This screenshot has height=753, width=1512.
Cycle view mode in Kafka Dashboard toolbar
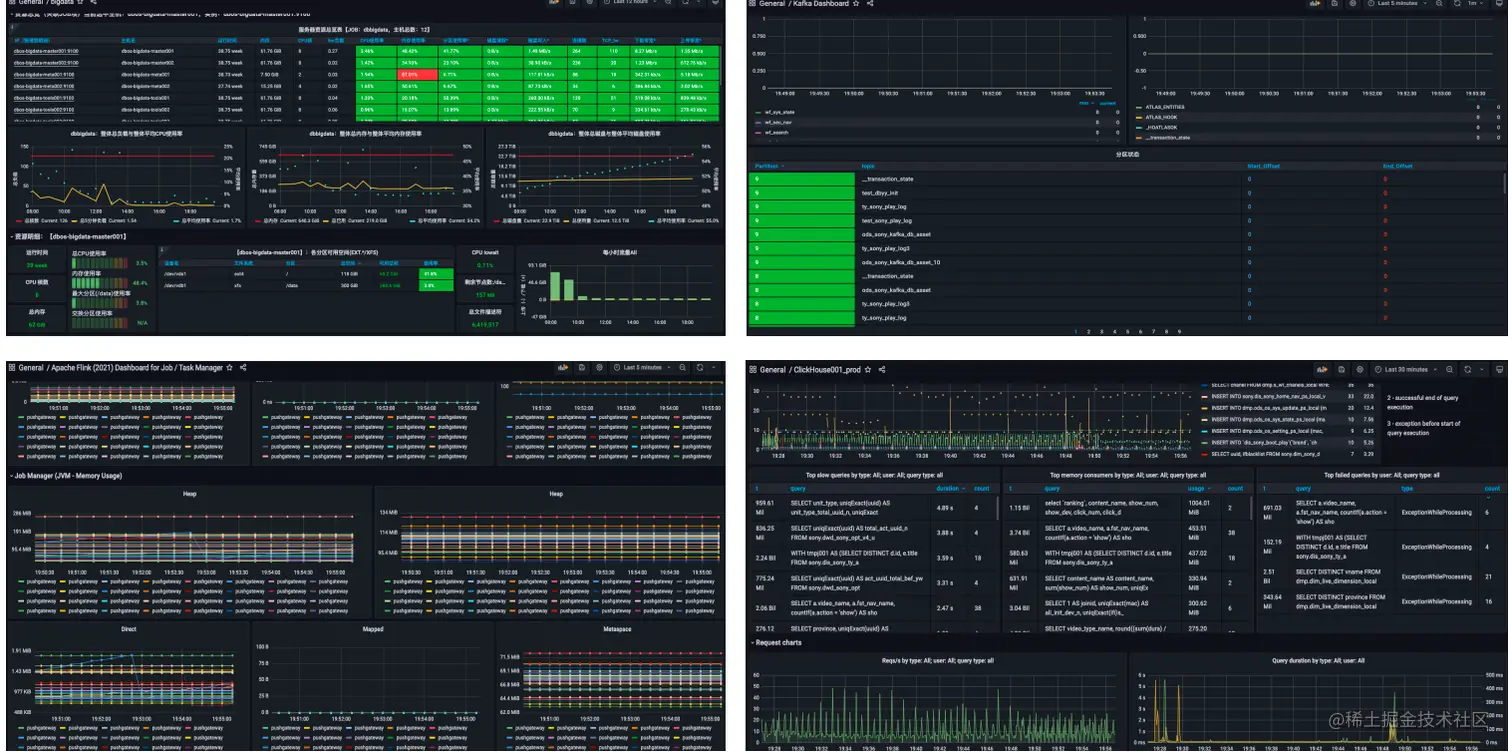click(x=1499, y=4)
